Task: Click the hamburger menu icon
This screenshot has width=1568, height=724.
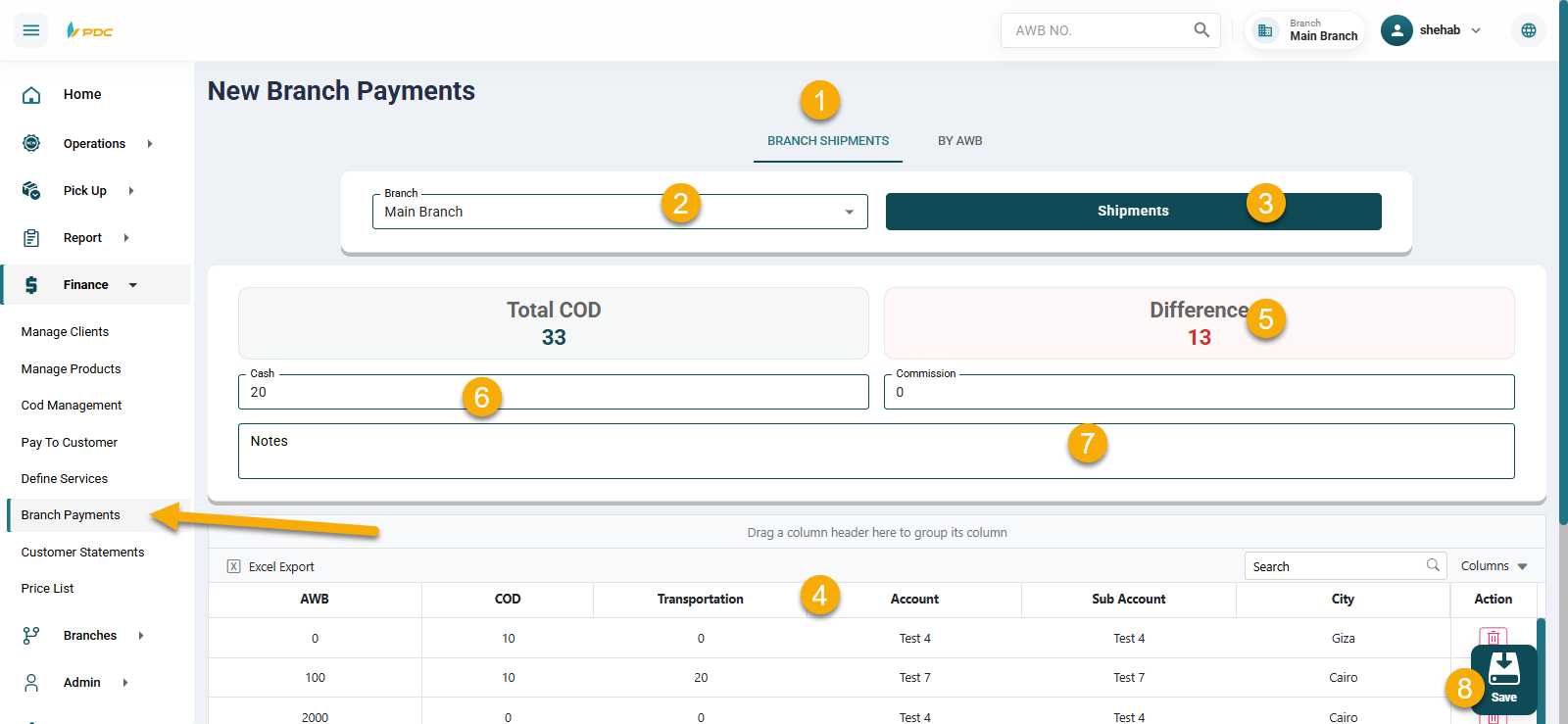Action: [x=30, y=30]
